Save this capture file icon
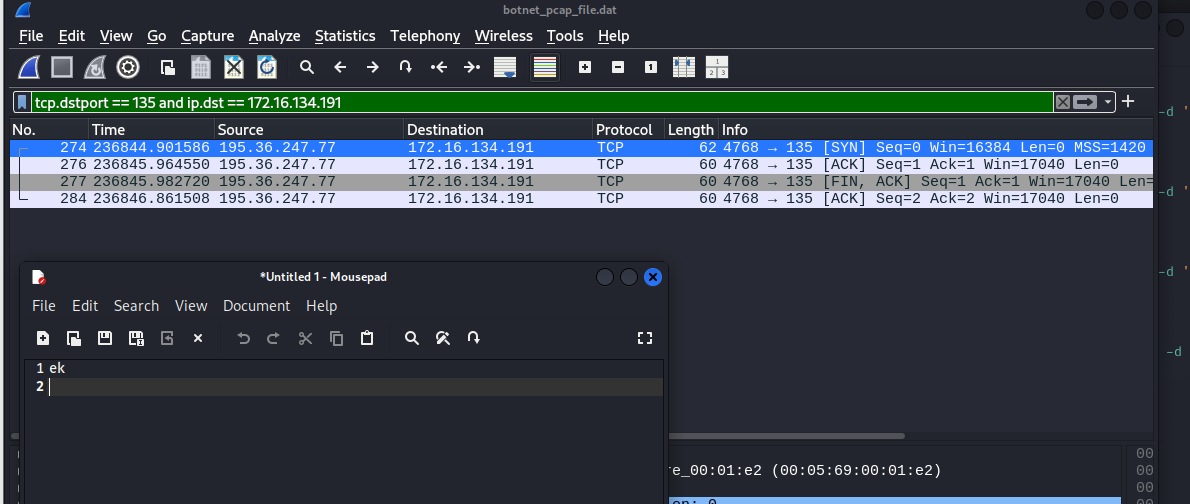Viewport: 1190px width, 504px height. (200, 68)
